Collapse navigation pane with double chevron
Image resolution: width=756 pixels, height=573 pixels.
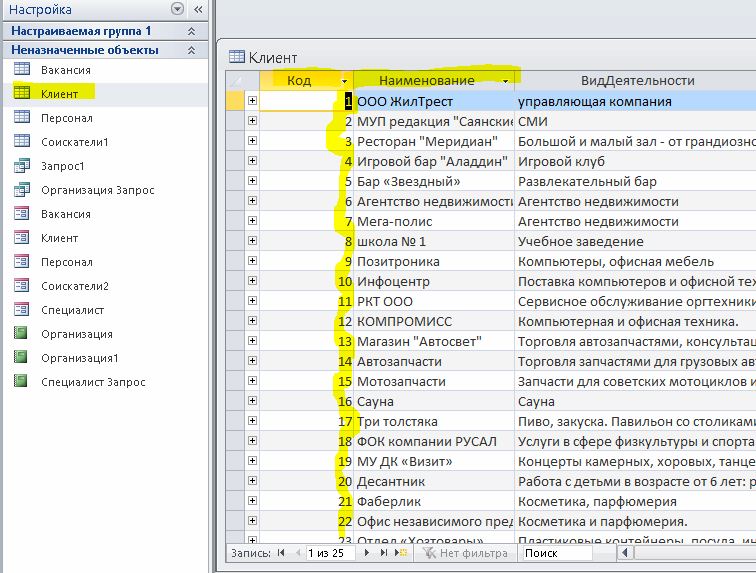tap(198, 9)
